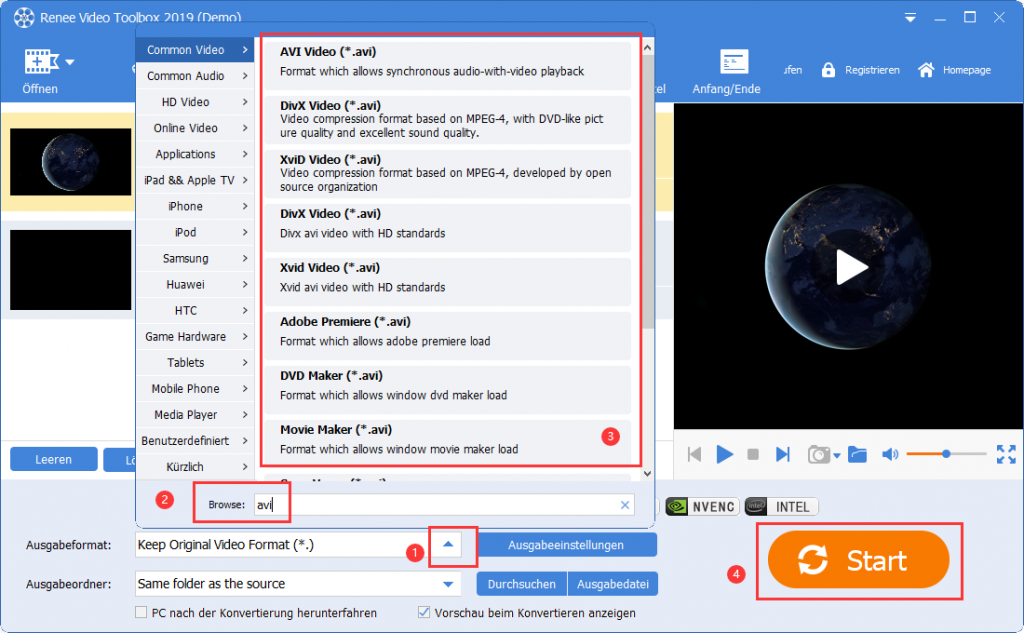Open Benutzerdefiniert category
The image size is (1024, 633).
(195, 441)
